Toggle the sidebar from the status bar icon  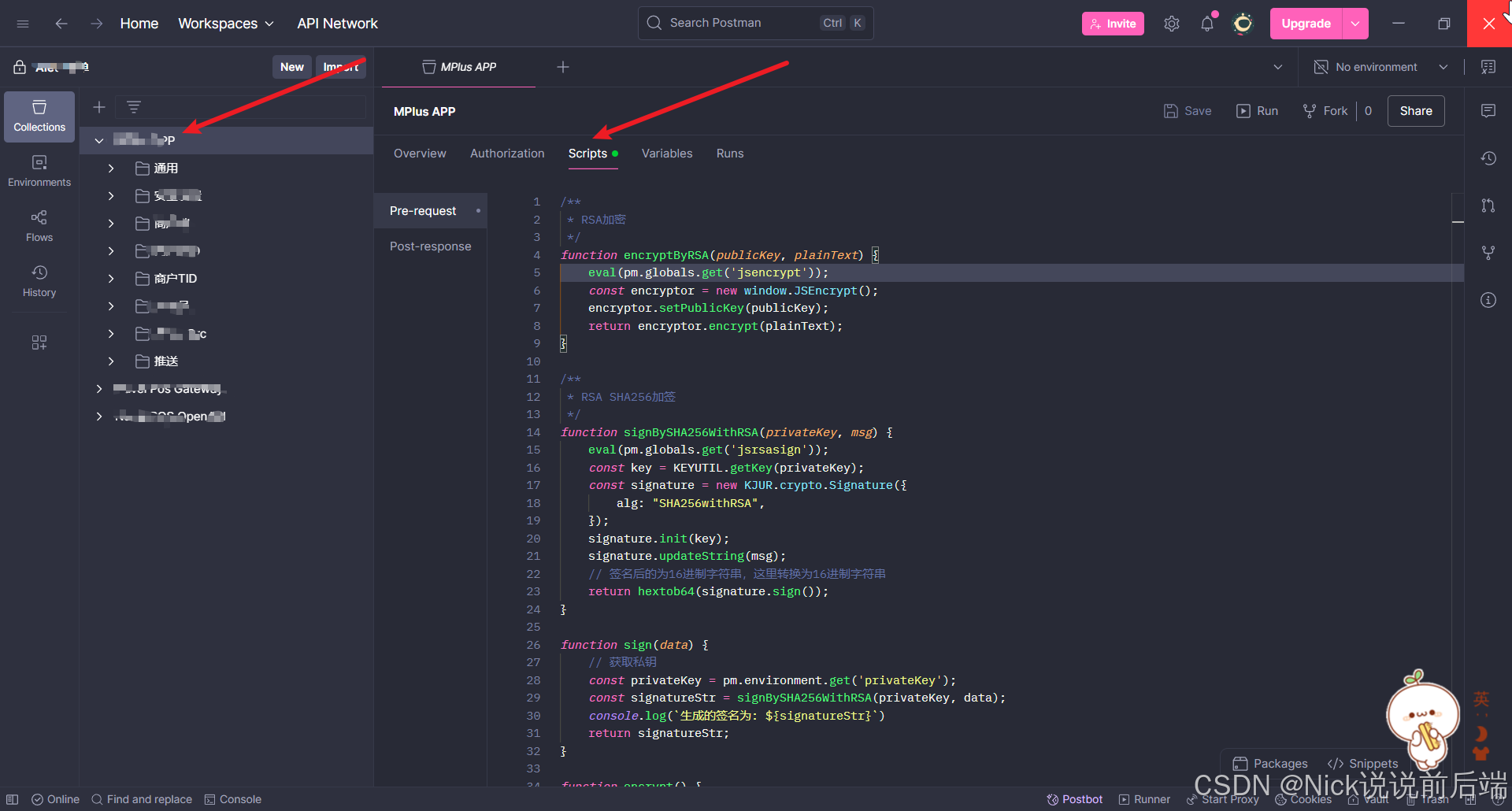click(13, 799)
